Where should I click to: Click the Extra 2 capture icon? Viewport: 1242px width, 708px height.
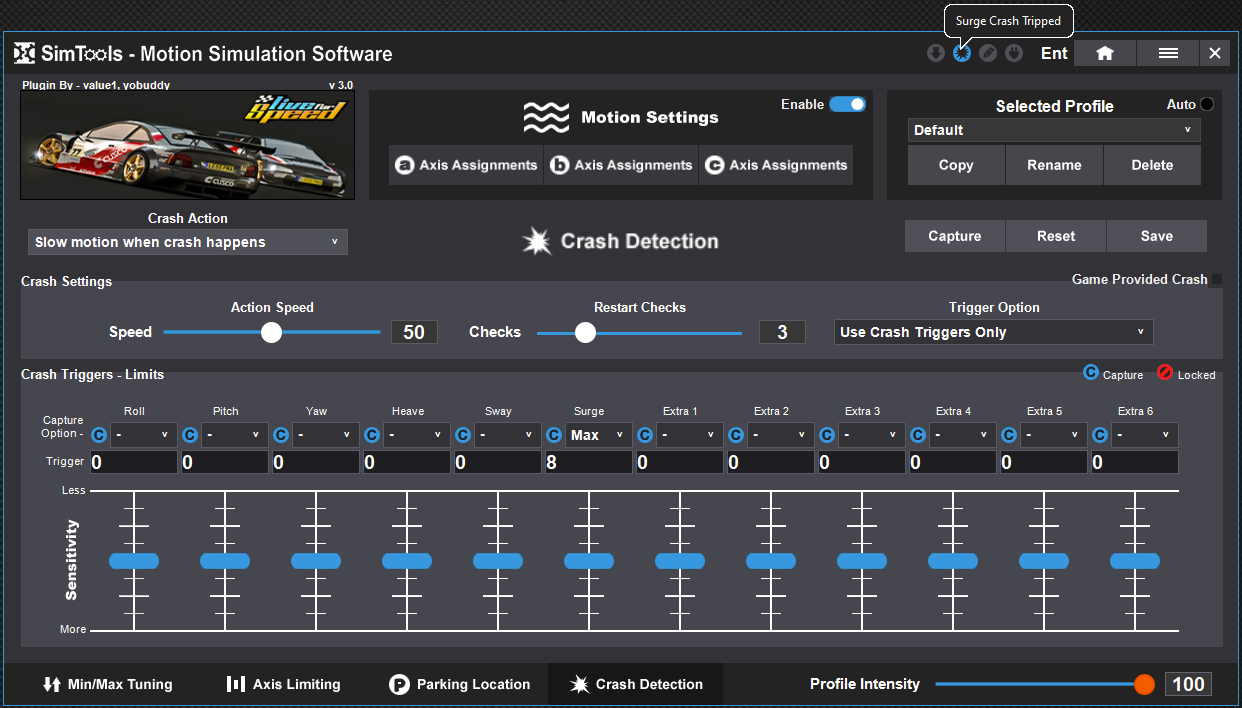tap(736, 435)
